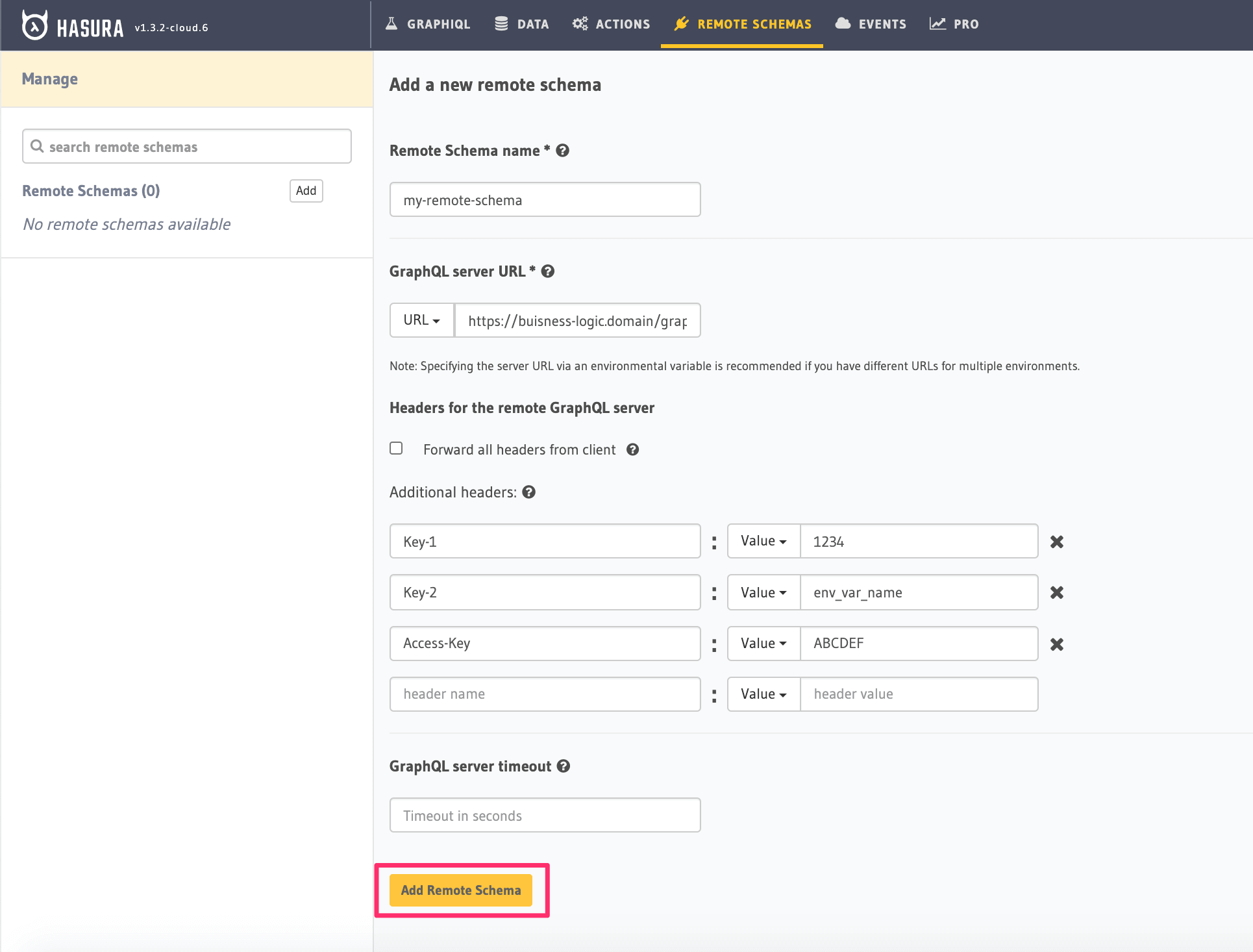Click the Remote Schemas lightning bolt icon
The width and height of the screenshot is (1253, 952).
pos(681,23)
